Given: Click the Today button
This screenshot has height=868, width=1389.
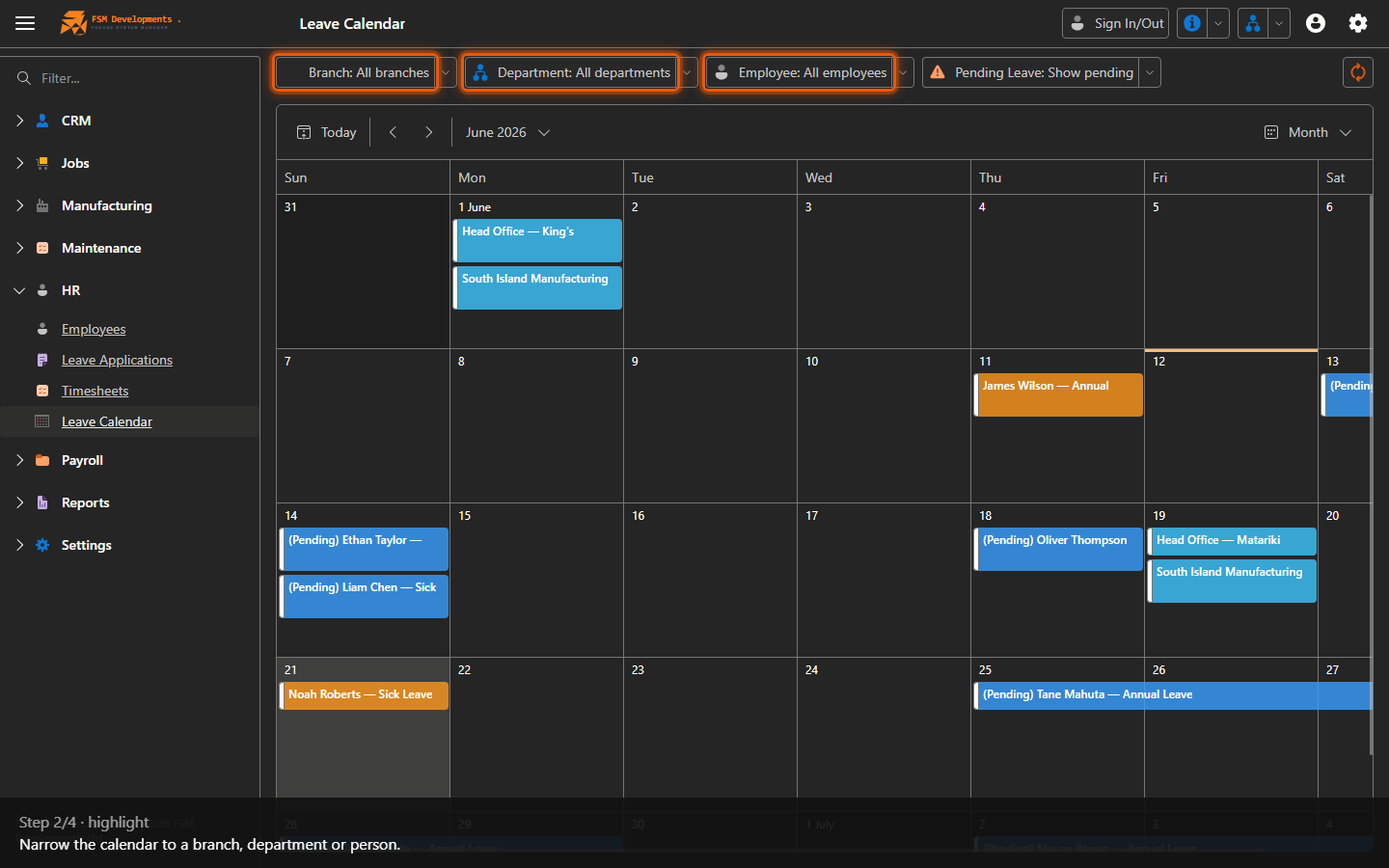Looking at the screenshot, I should (327, 132).
